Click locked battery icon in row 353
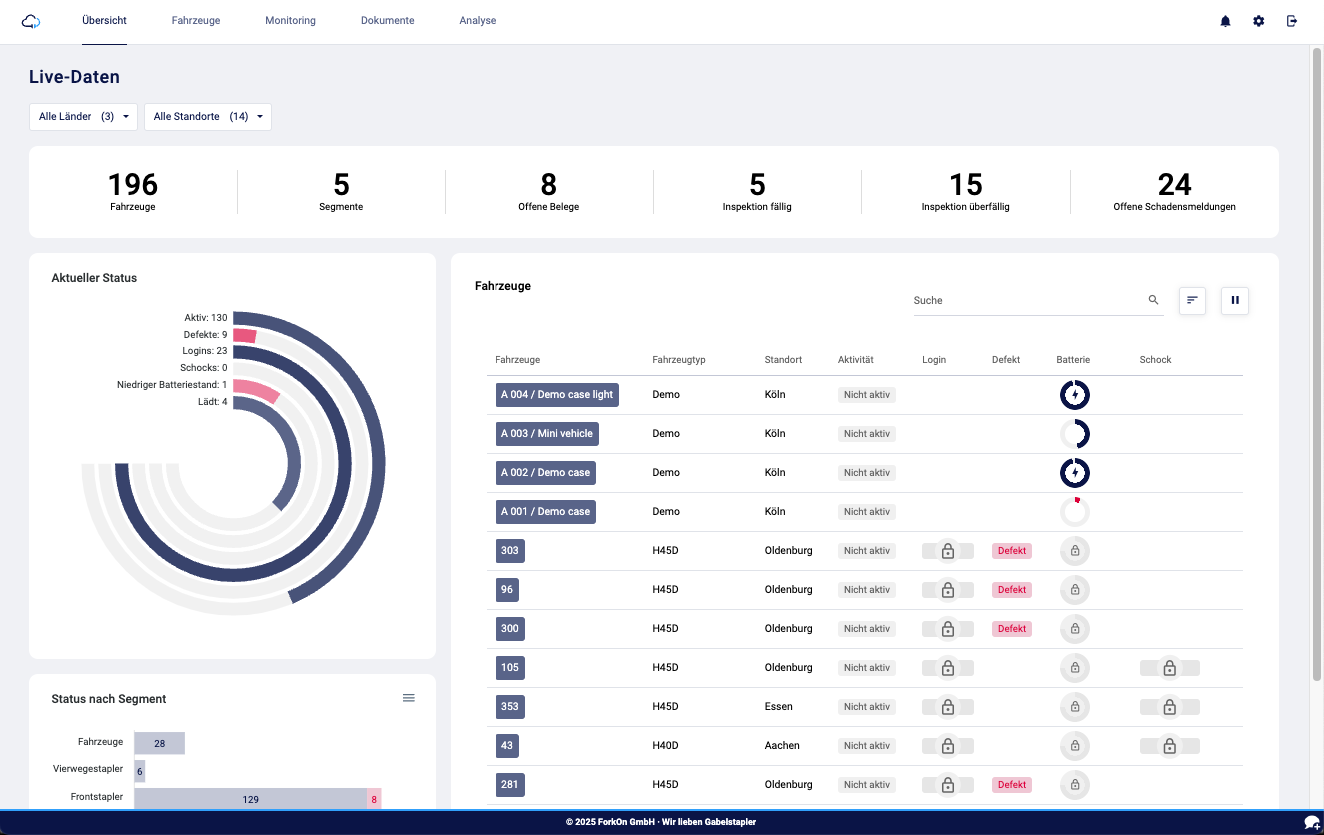 [1075, 707]
